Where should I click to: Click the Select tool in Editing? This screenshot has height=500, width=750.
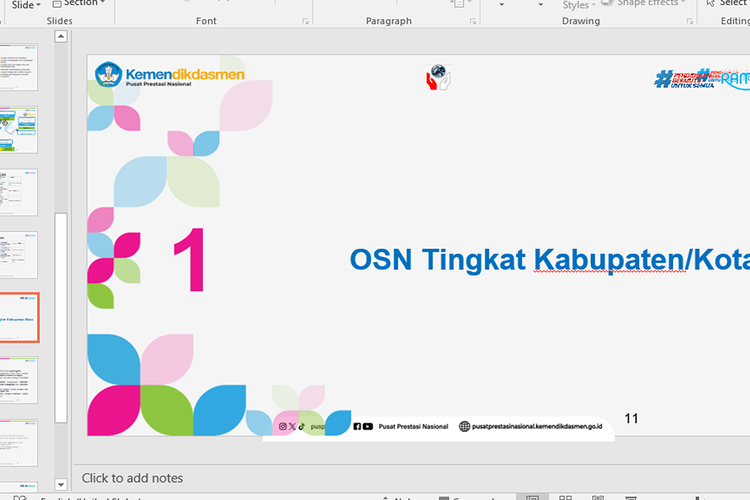(728, 3)
